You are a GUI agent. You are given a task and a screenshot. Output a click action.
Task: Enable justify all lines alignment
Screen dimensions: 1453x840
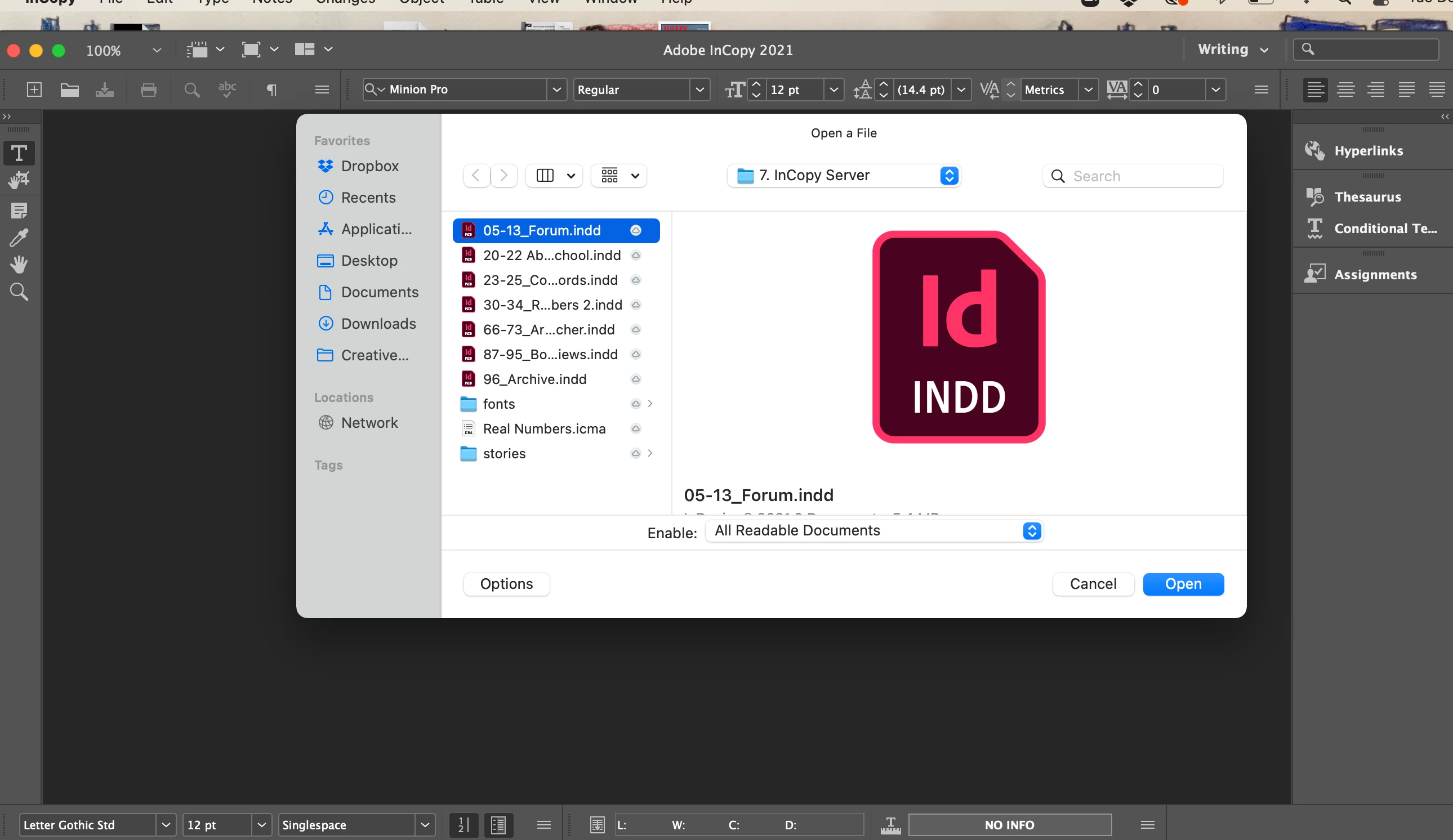click(1437, 90)
